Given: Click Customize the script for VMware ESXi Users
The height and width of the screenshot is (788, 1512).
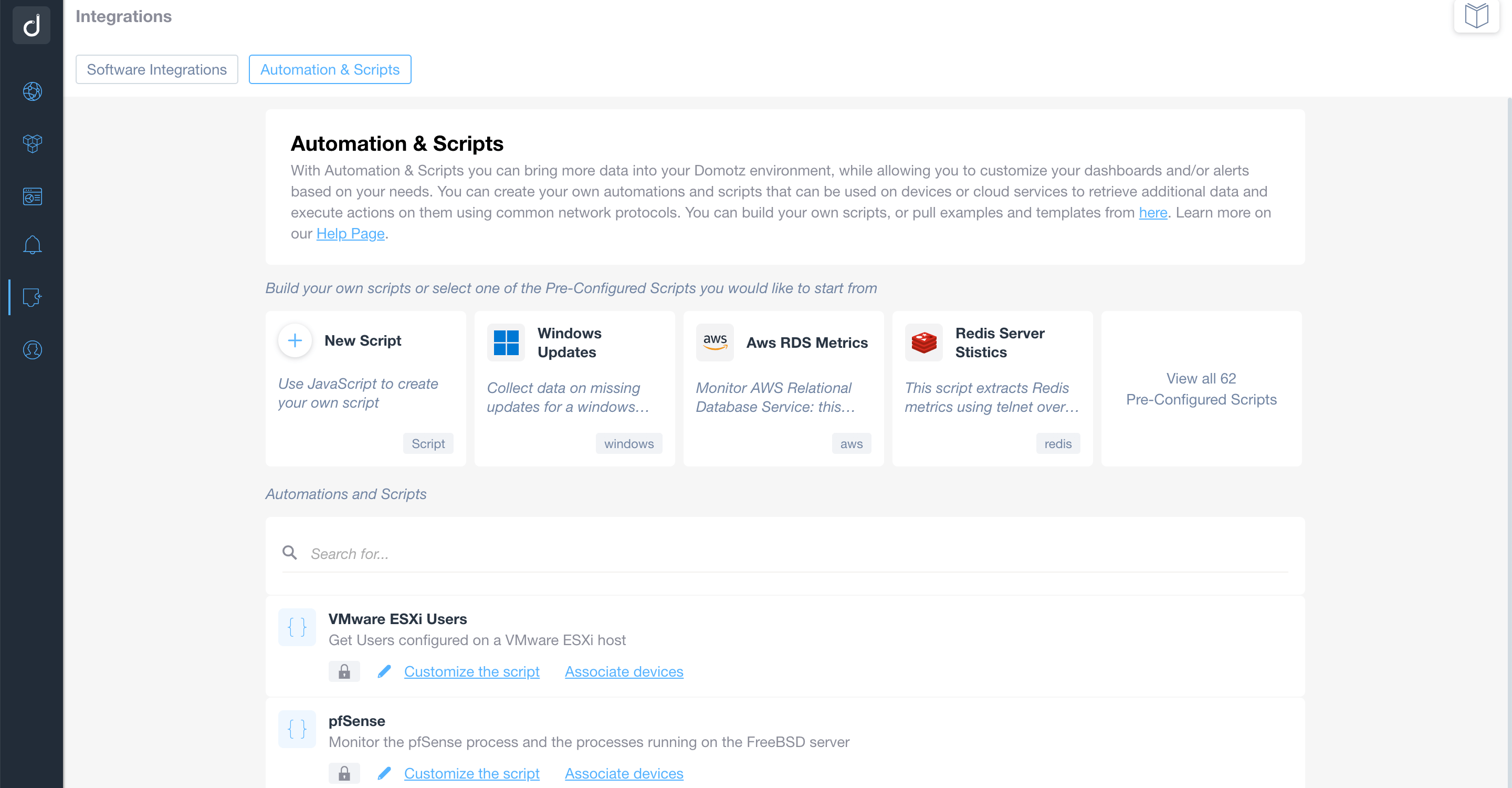Looking at the screenshot, I should click(472, 671).
